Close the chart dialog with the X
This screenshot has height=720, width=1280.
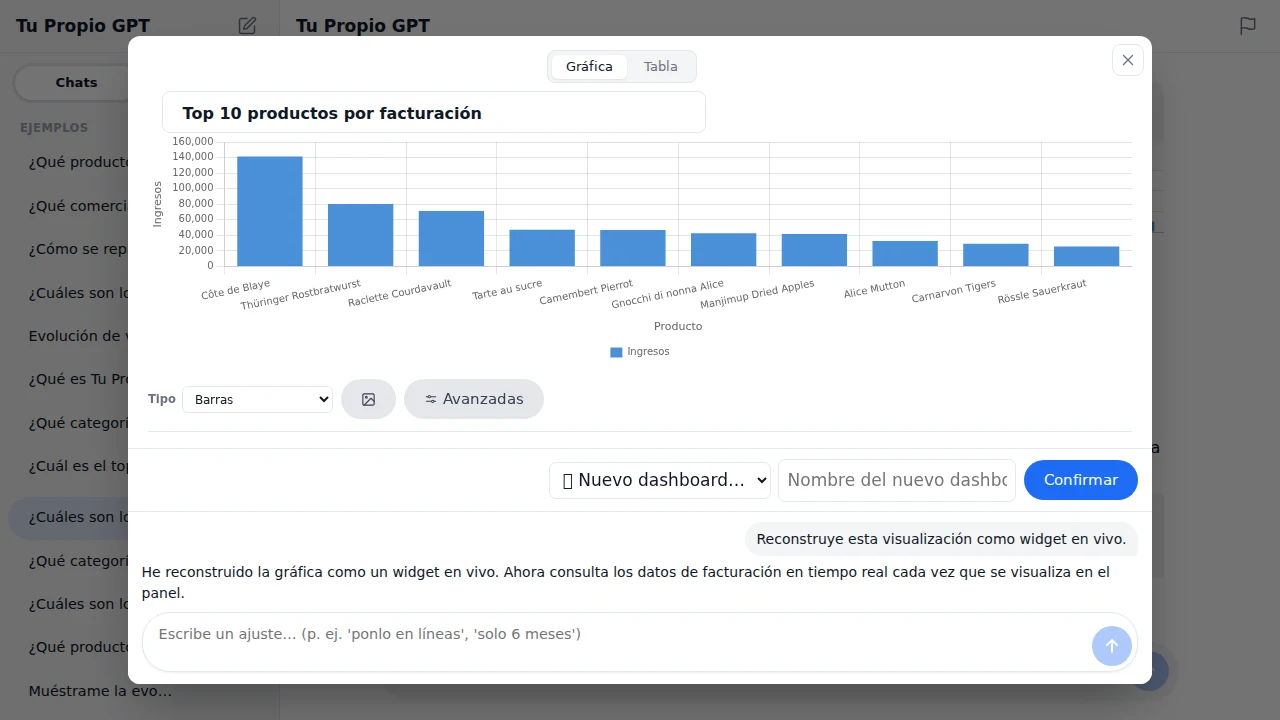(1128, 60)
